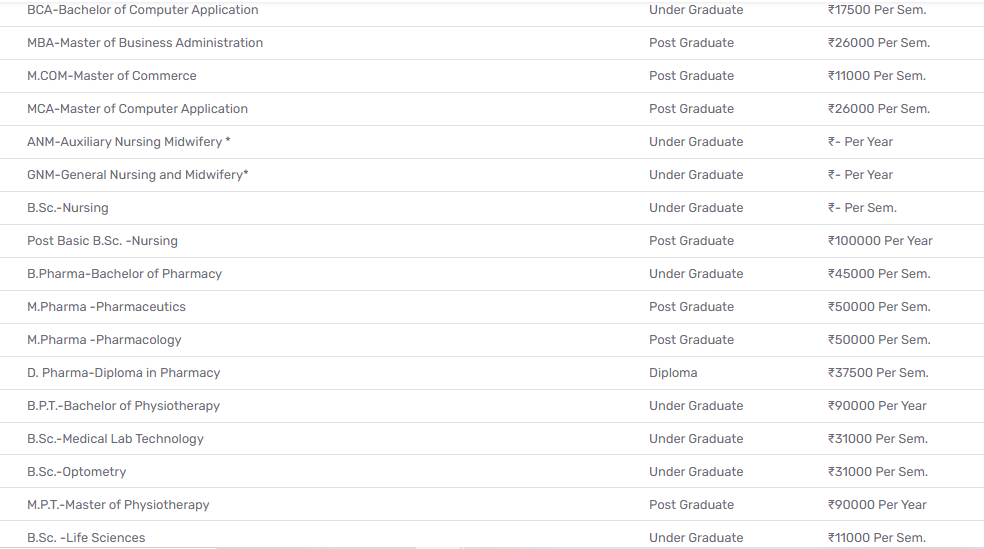Click the ₹37500 Per Sem. fee
Screen dimensions: 984x549
(878, 373)
